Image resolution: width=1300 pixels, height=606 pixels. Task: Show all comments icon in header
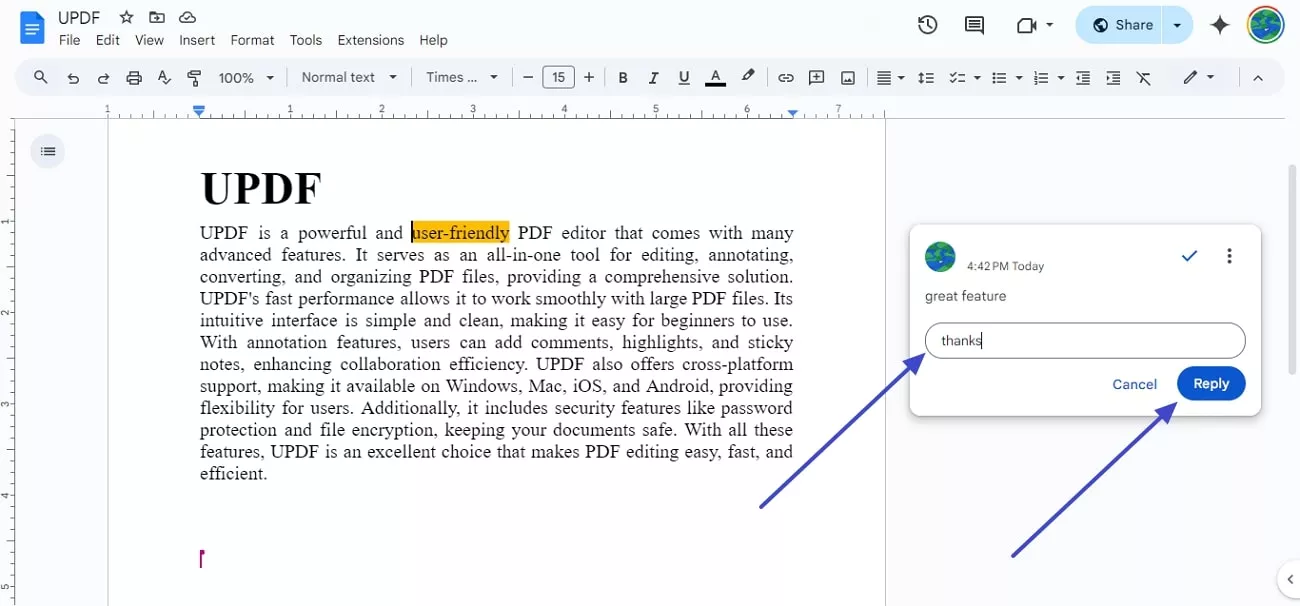click(974, 25)
